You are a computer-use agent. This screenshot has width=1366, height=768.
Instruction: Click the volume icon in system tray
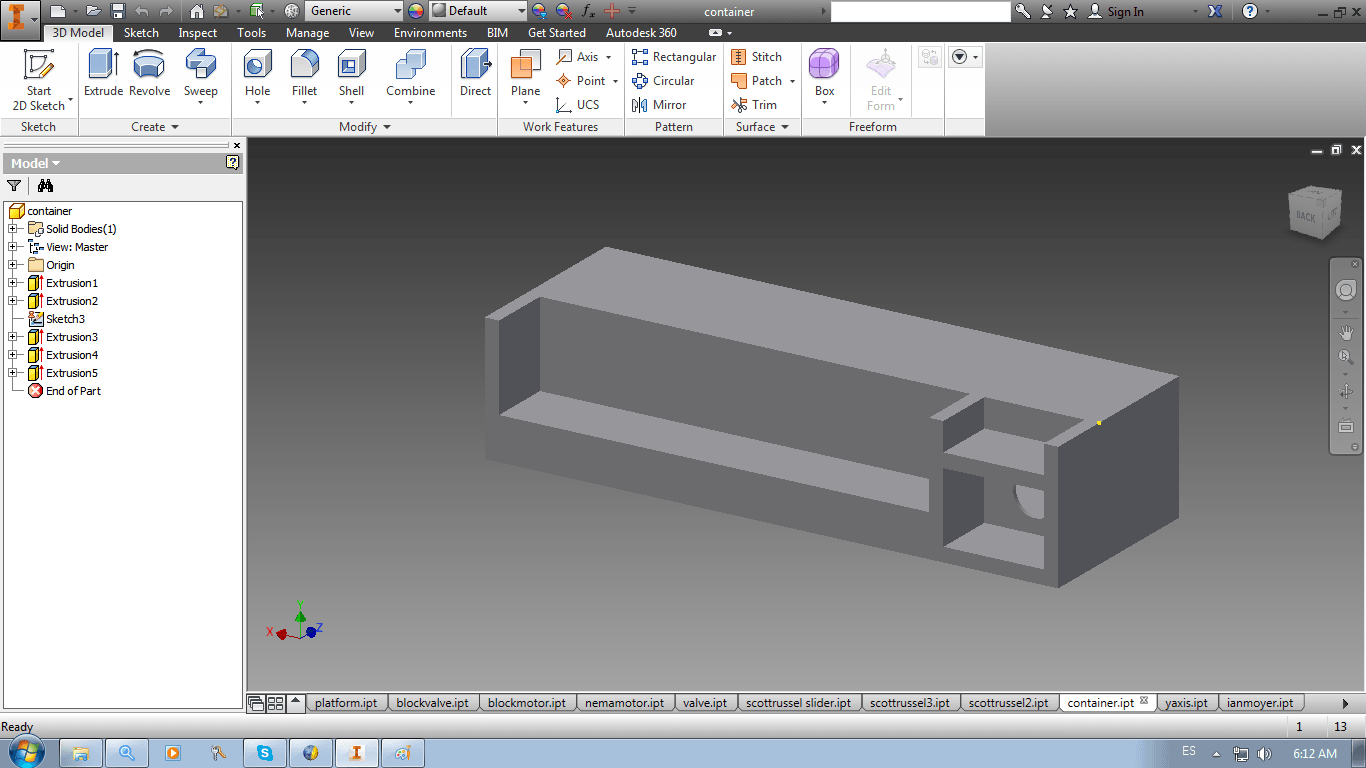tap(1264, 753)
